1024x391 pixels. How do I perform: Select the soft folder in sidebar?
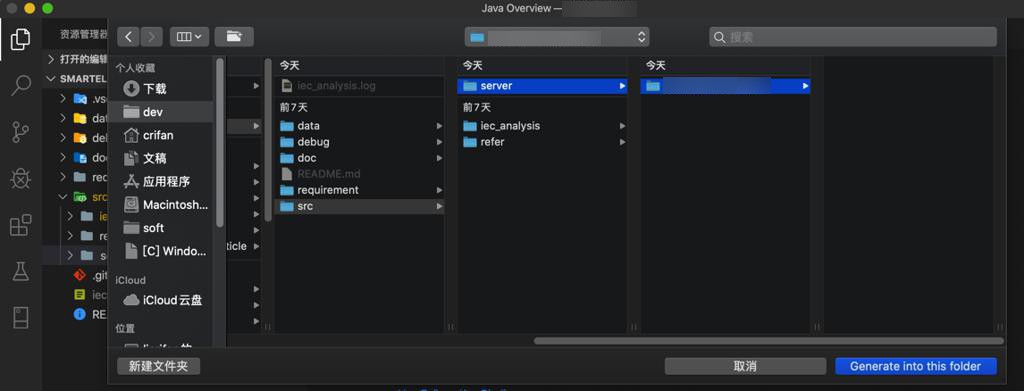coord(161,228)
